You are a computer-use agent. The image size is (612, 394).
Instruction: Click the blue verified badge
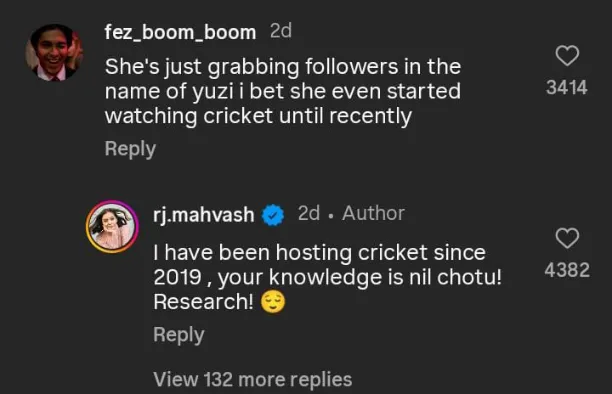(x=273, y=215)
